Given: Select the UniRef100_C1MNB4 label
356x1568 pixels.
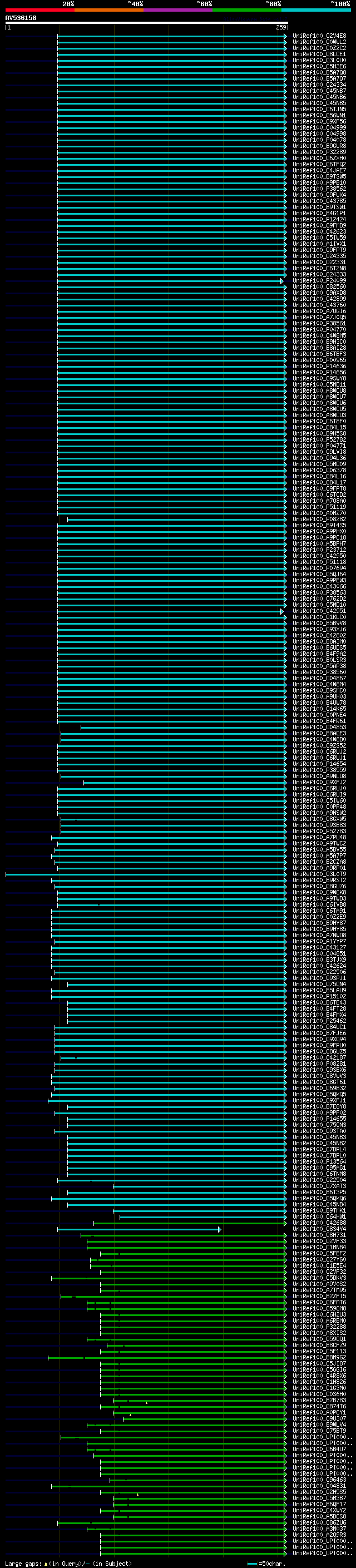Looking at the screenshot, I should coord(319,1247).
